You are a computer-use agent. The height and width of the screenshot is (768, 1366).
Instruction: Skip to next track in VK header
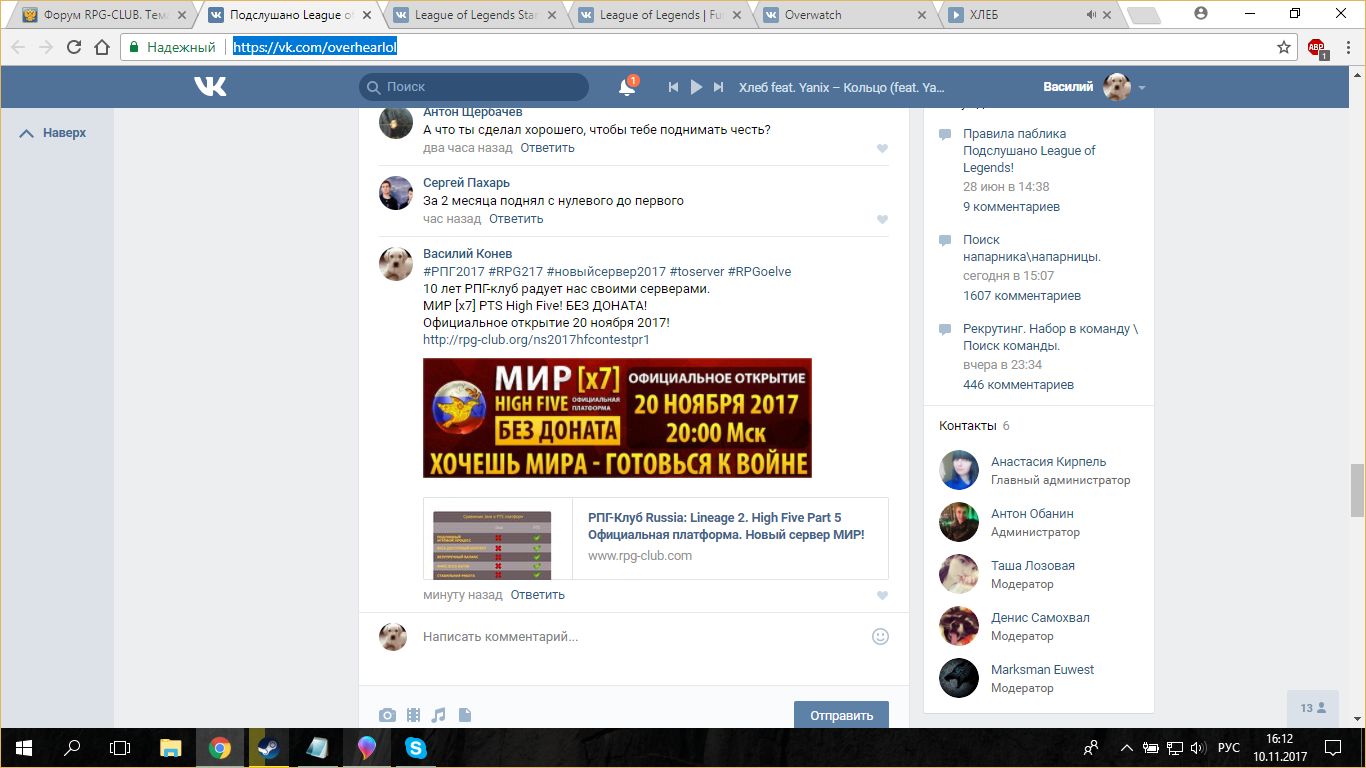coord(718,87)
